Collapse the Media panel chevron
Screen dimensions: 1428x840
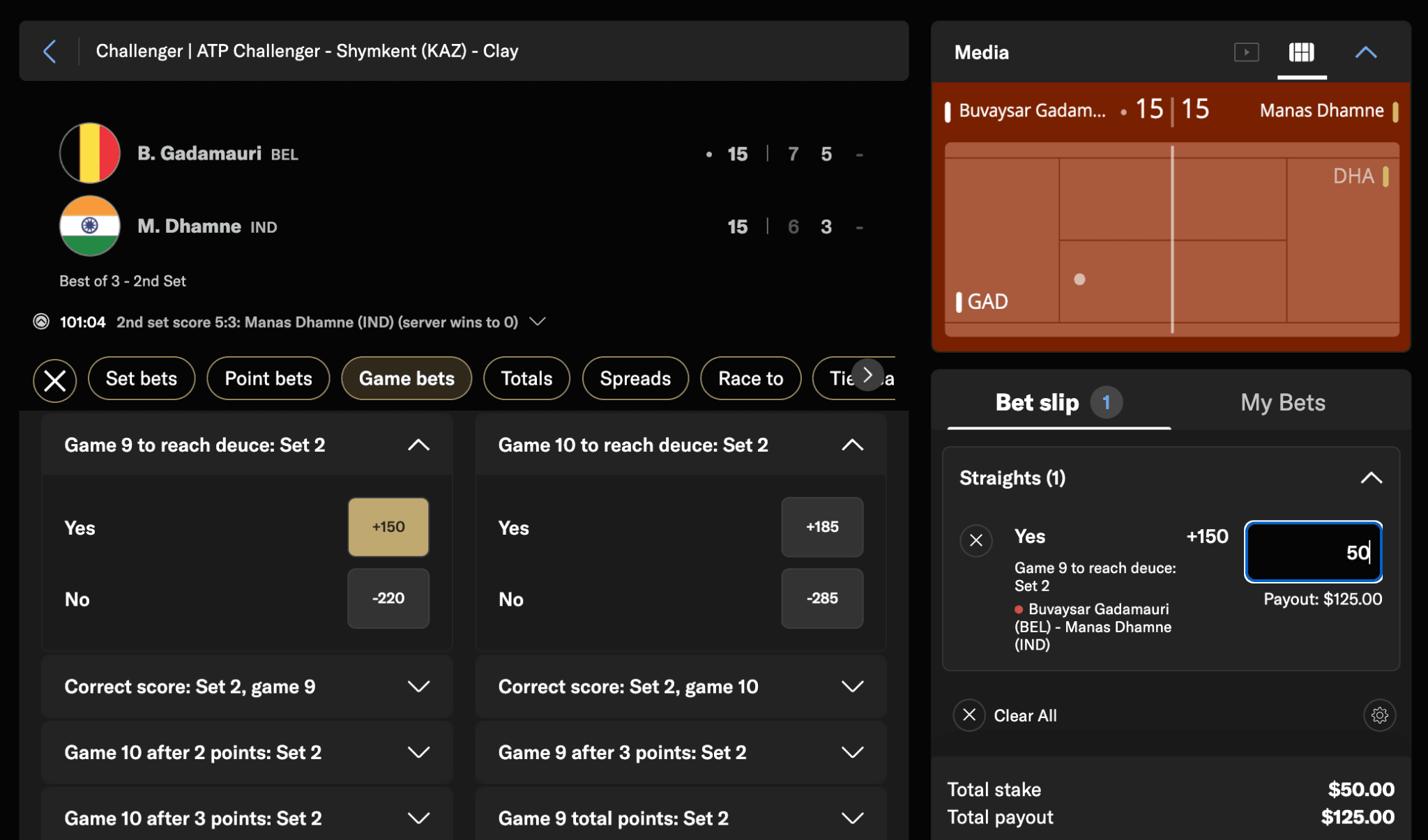pyautogui.click(x=1365, y=52)
